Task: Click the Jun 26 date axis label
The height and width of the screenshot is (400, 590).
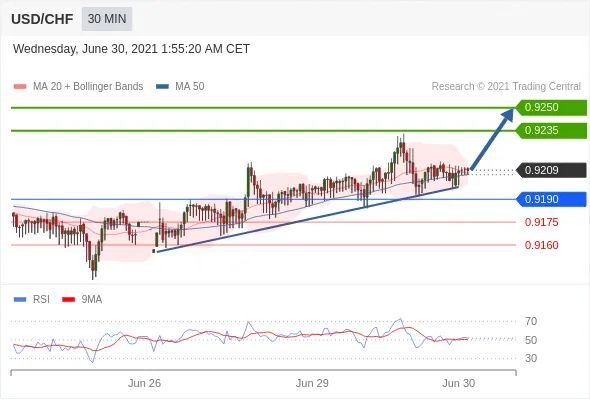Action: tap(144, 383)
